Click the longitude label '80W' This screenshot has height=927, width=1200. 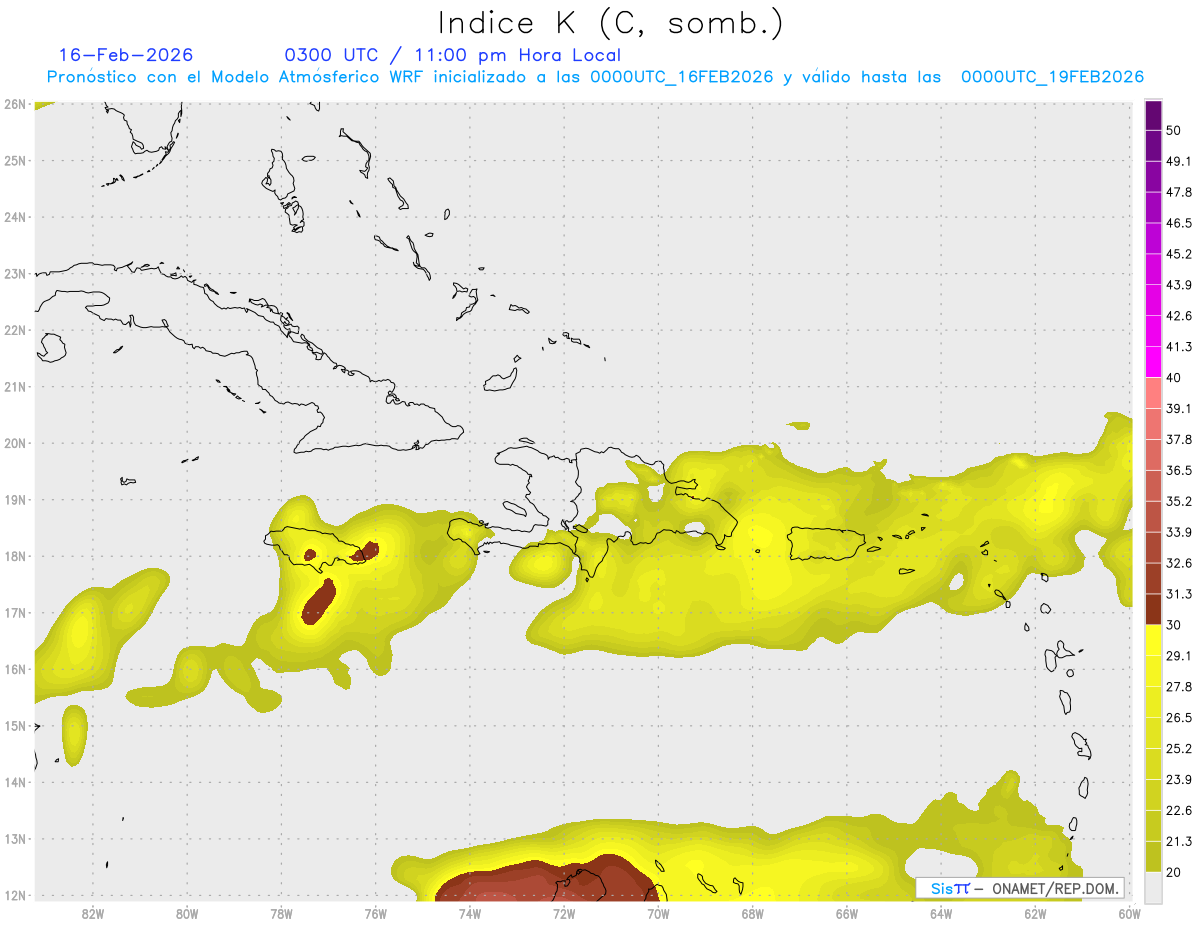pos(187,913)
